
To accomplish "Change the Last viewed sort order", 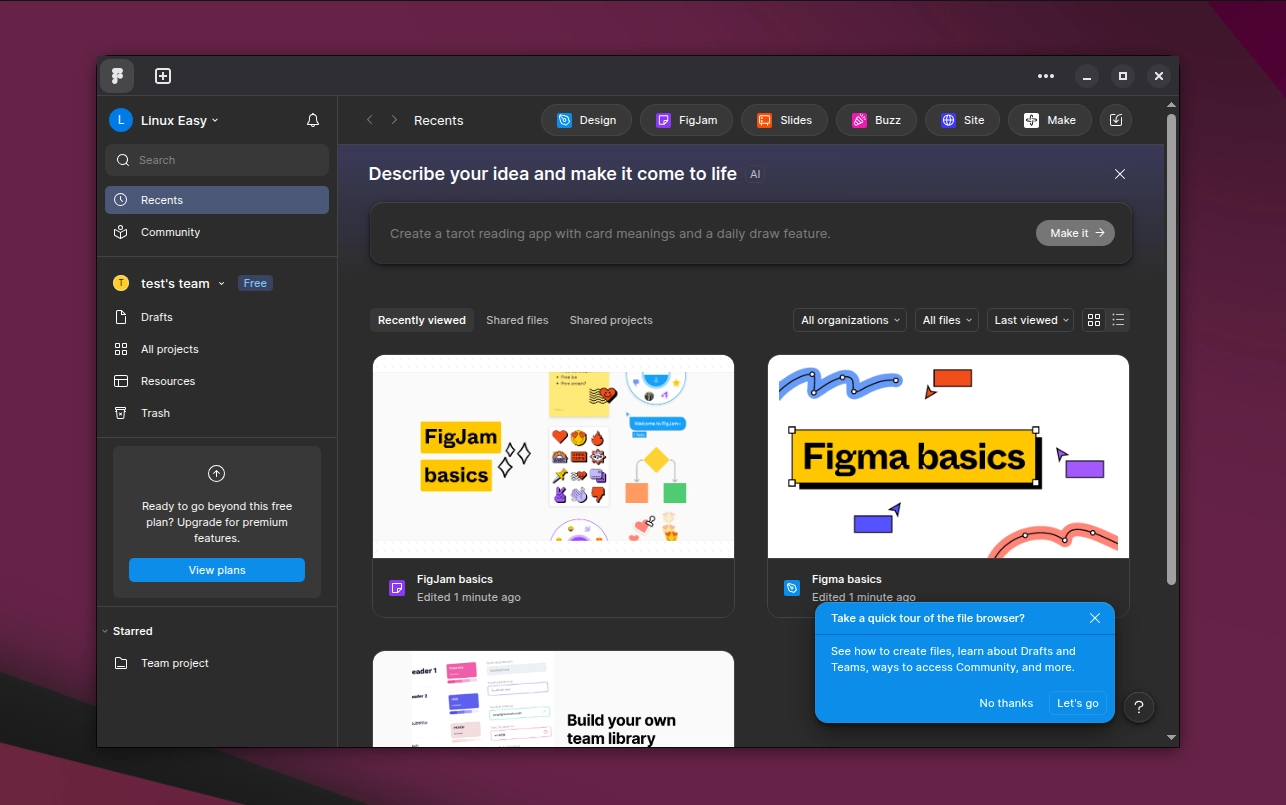I will pos(1030,319).
